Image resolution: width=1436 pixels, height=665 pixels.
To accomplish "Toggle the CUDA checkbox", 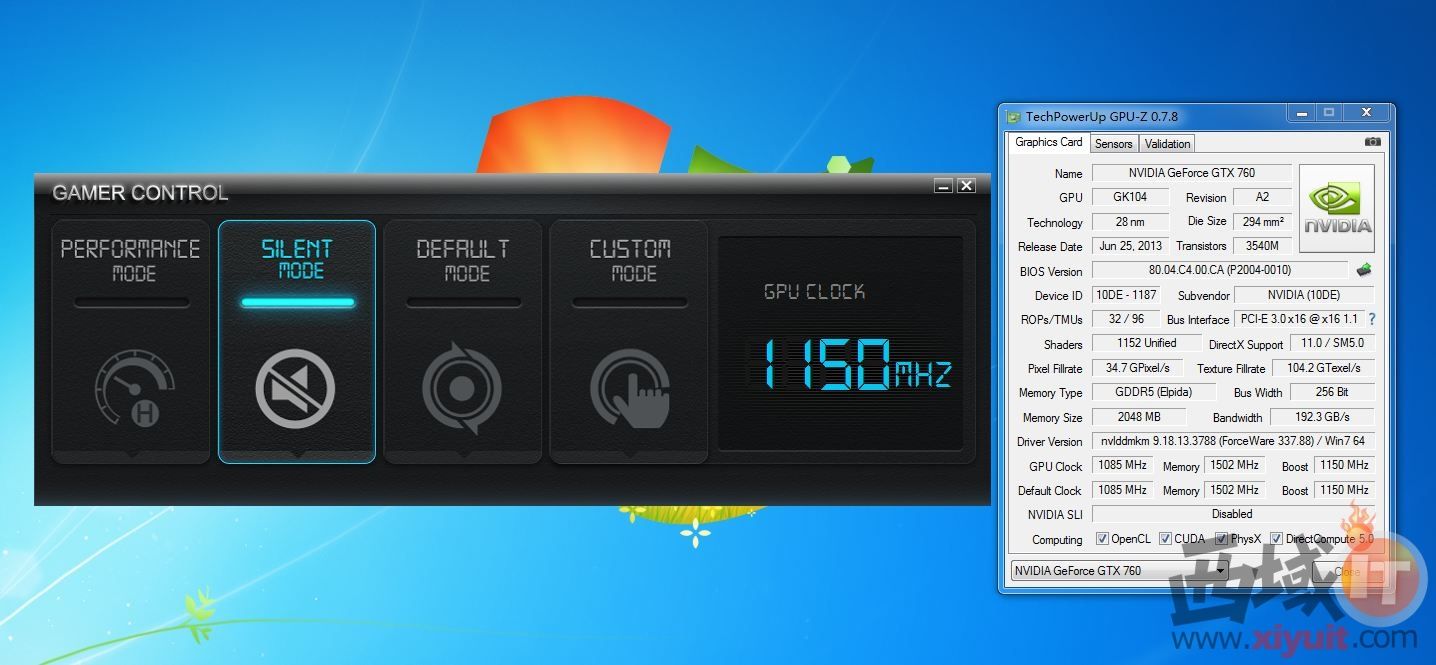I will coord(1165,538).
